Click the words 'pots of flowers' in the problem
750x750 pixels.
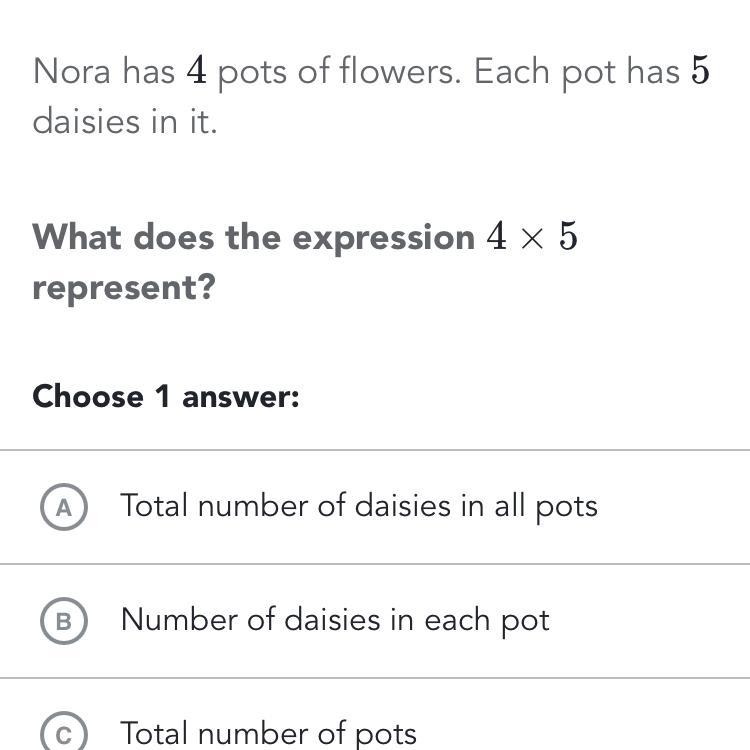[x=339, y=72]
